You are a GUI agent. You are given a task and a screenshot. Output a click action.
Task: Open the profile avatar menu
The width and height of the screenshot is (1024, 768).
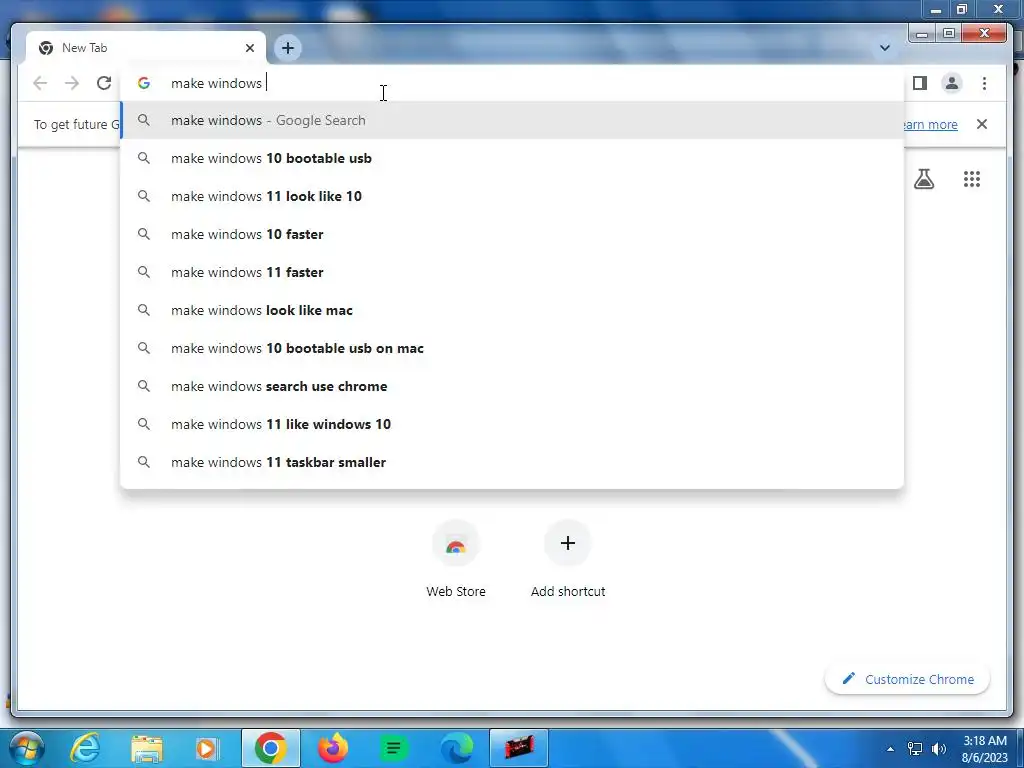coord(952,83)
